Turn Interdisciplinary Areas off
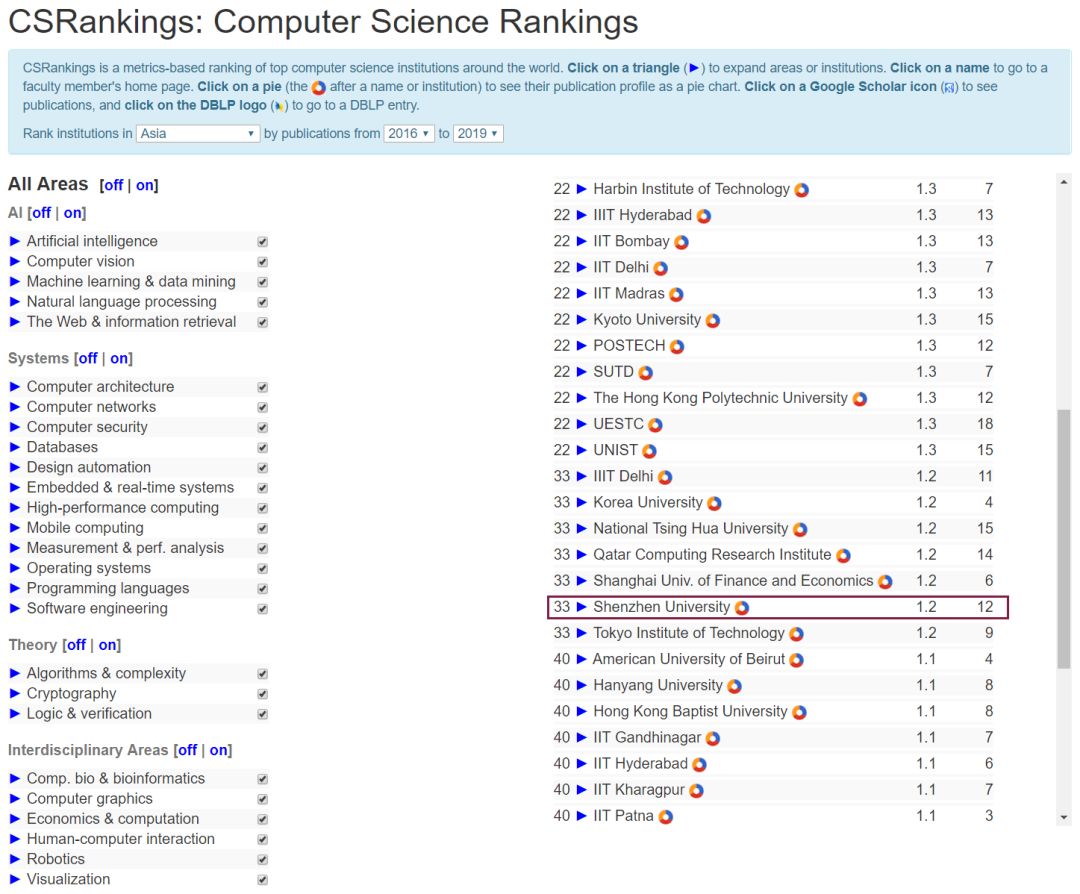 187,750
